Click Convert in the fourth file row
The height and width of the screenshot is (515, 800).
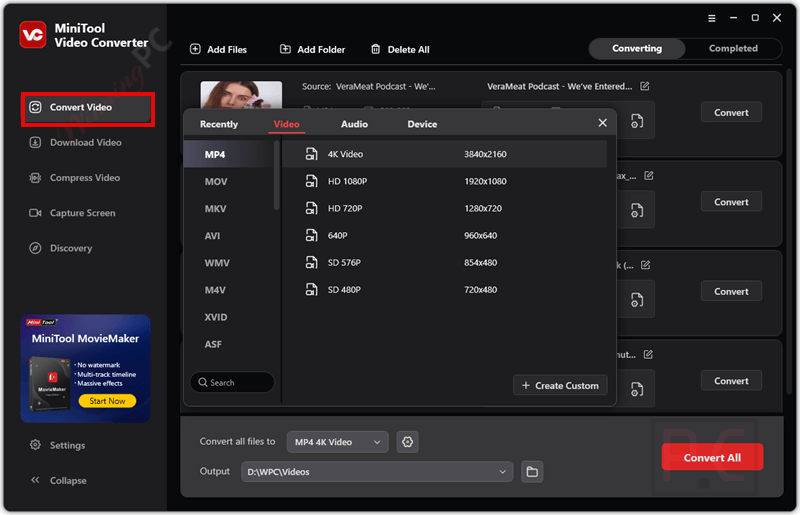point(731,380)
